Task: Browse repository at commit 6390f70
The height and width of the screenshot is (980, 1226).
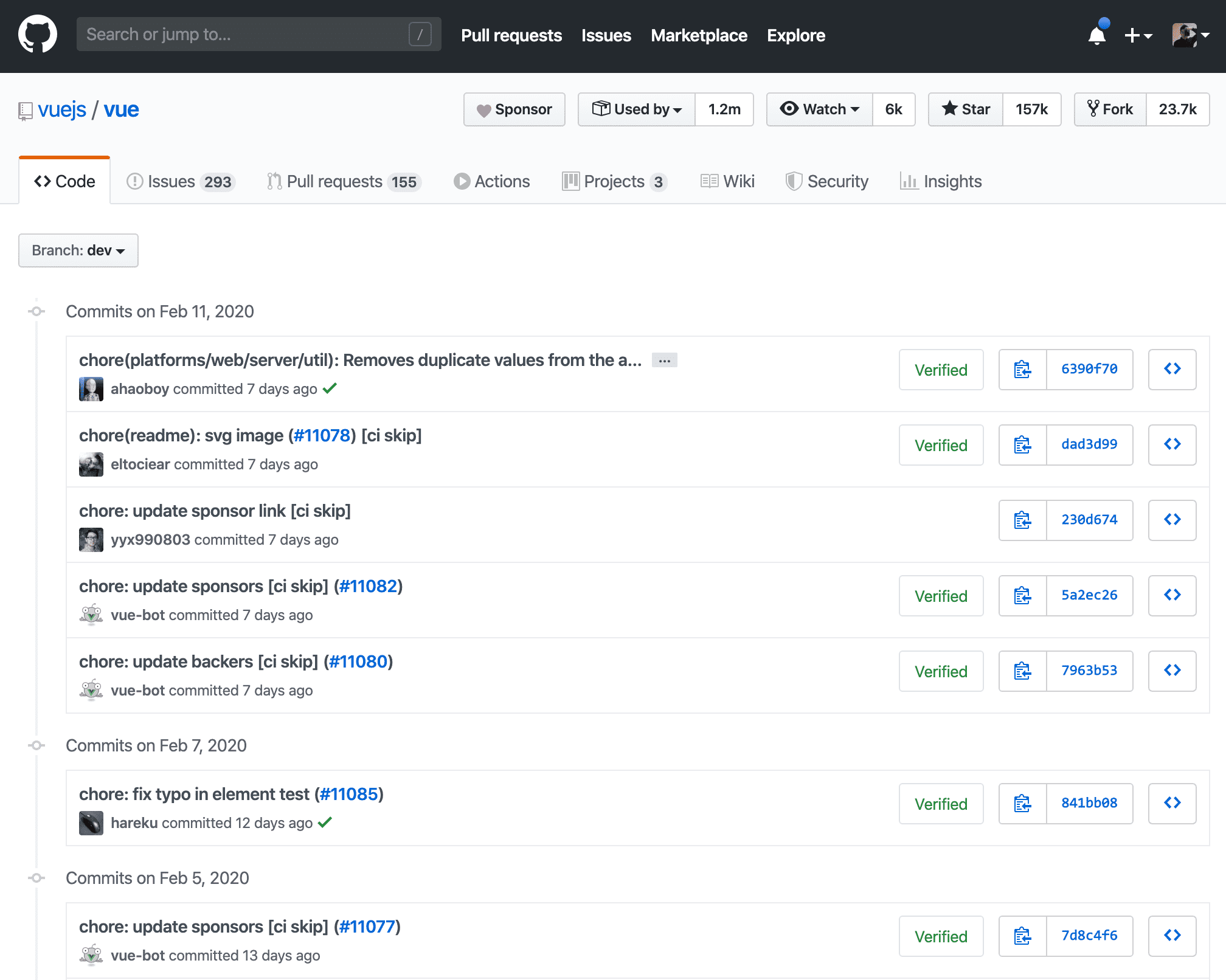Action: (x=1172, y=370)
